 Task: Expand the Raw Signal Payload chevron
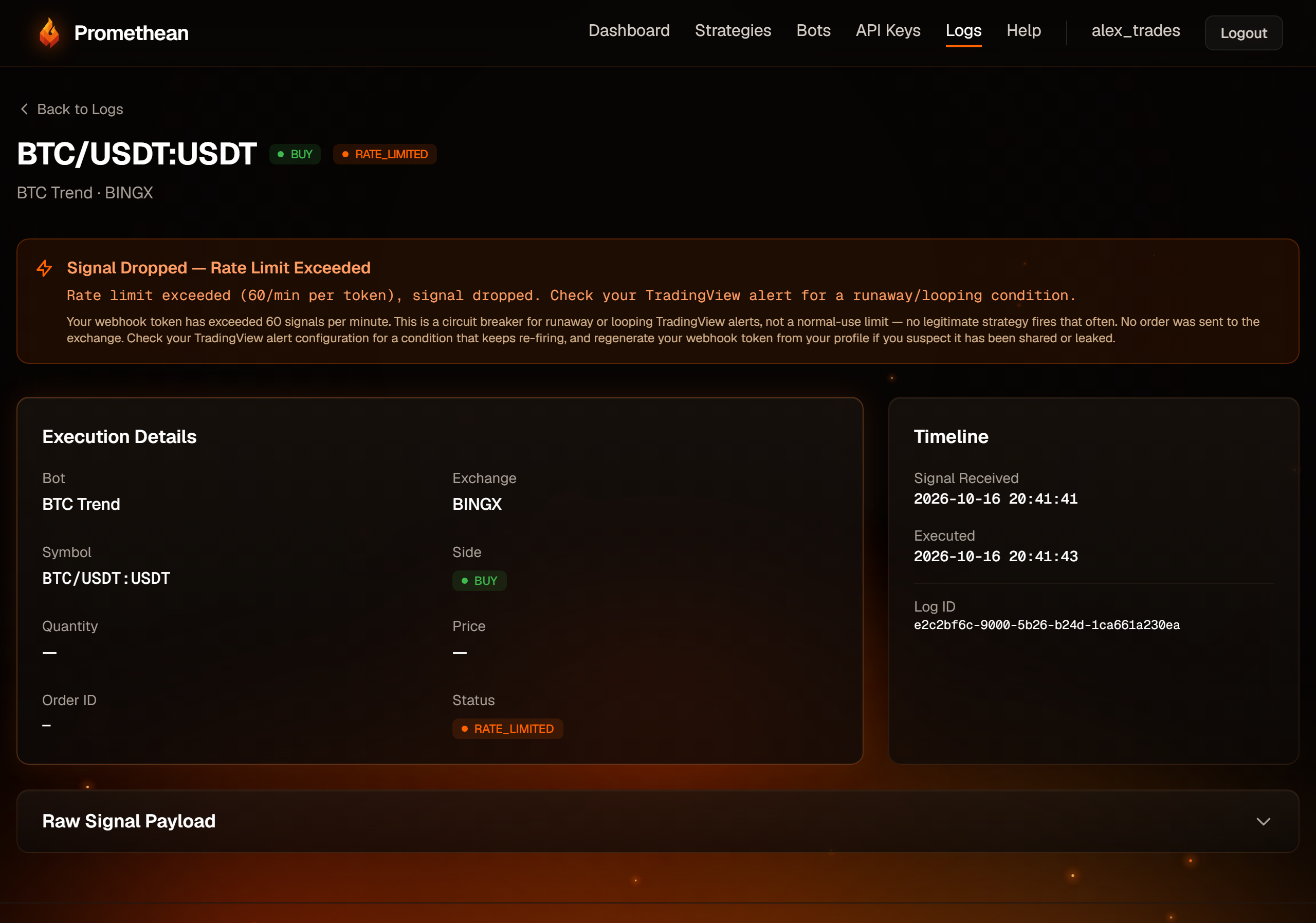[x=1263, y=821]
